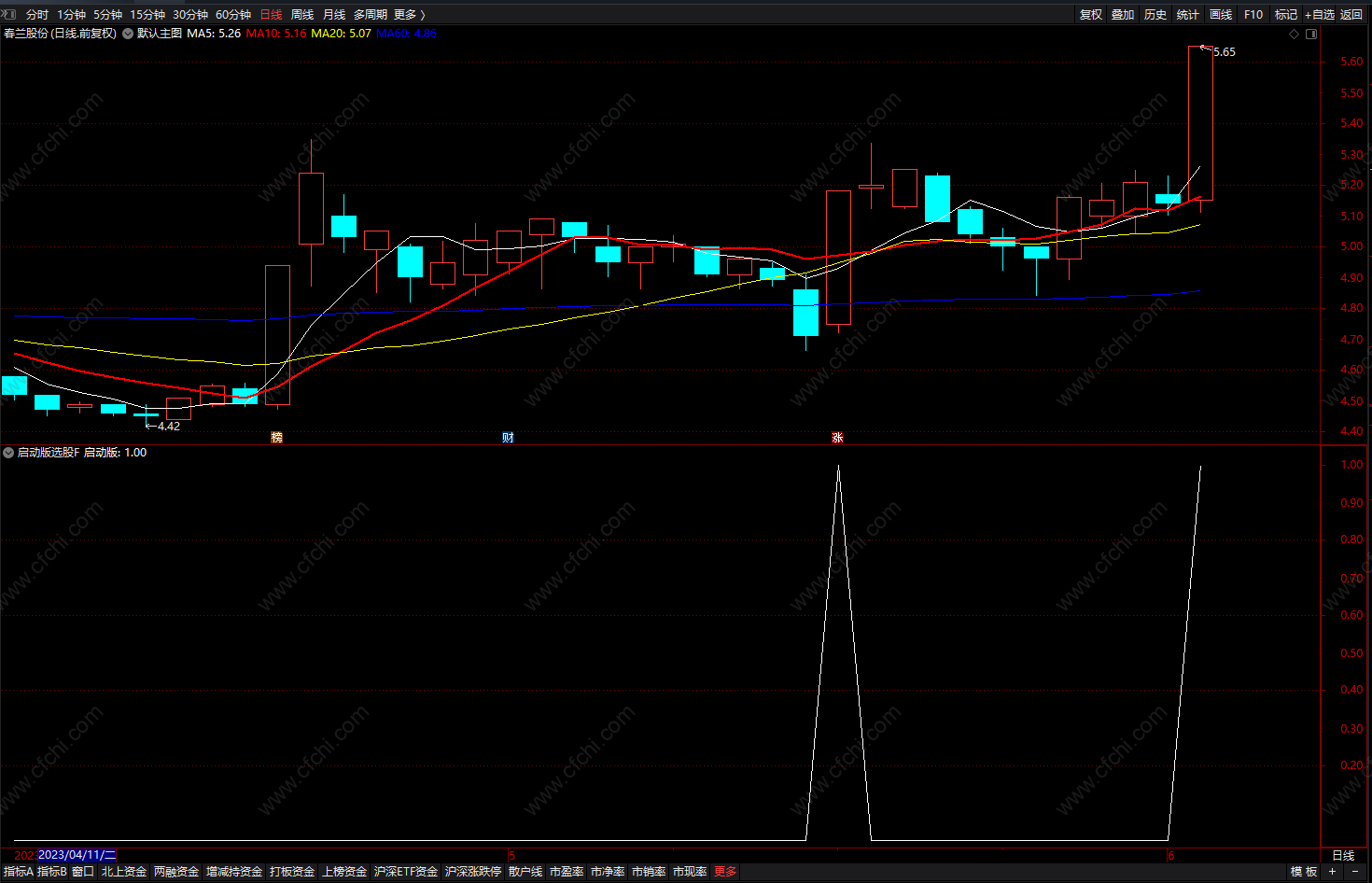The height and width of the screenshot is (883, 1372).
Task: Open F10 company info
Action: (x=1253, y=15)
